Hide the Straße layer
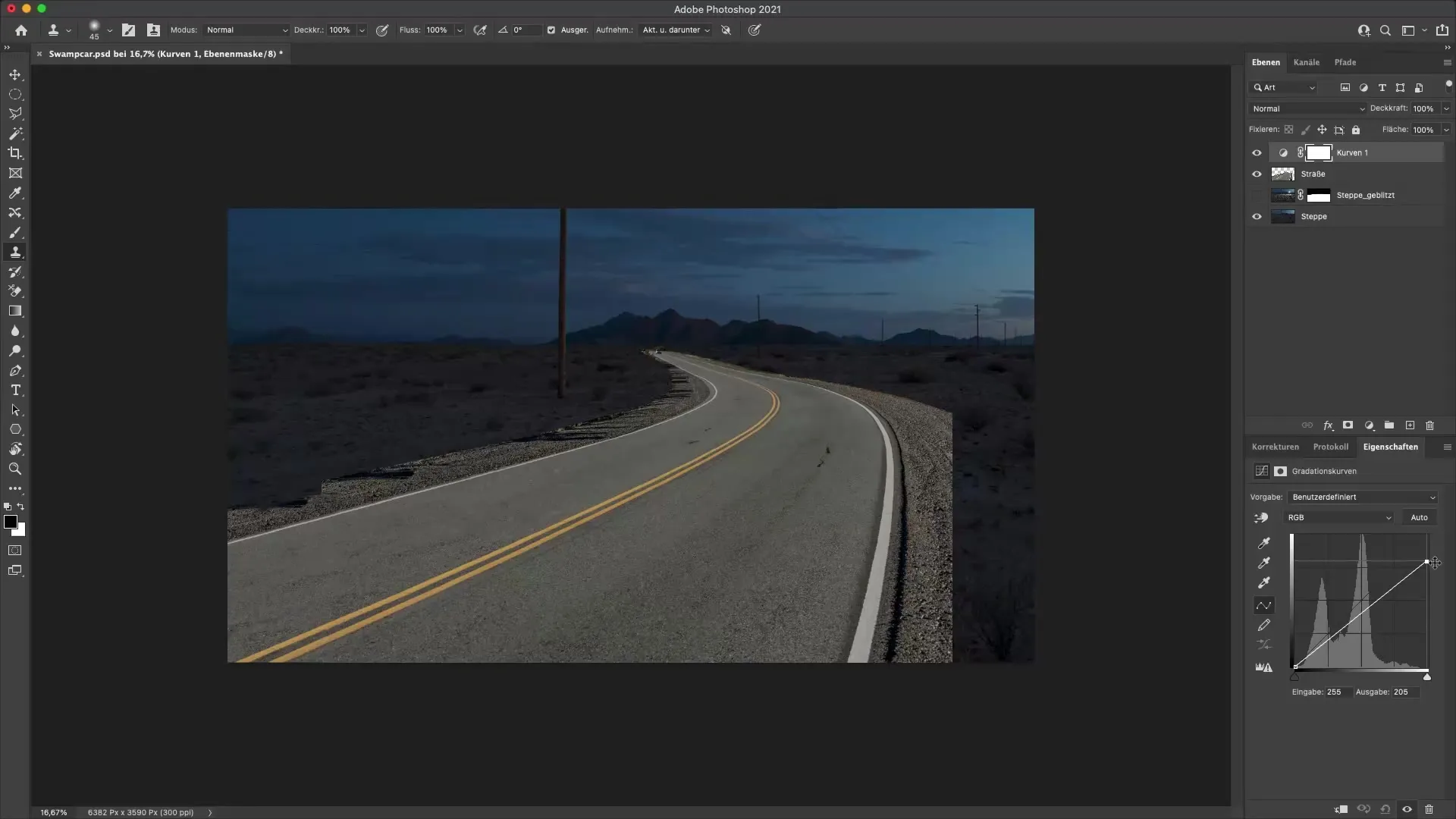1456x819 pixels. click(1257, 174)
